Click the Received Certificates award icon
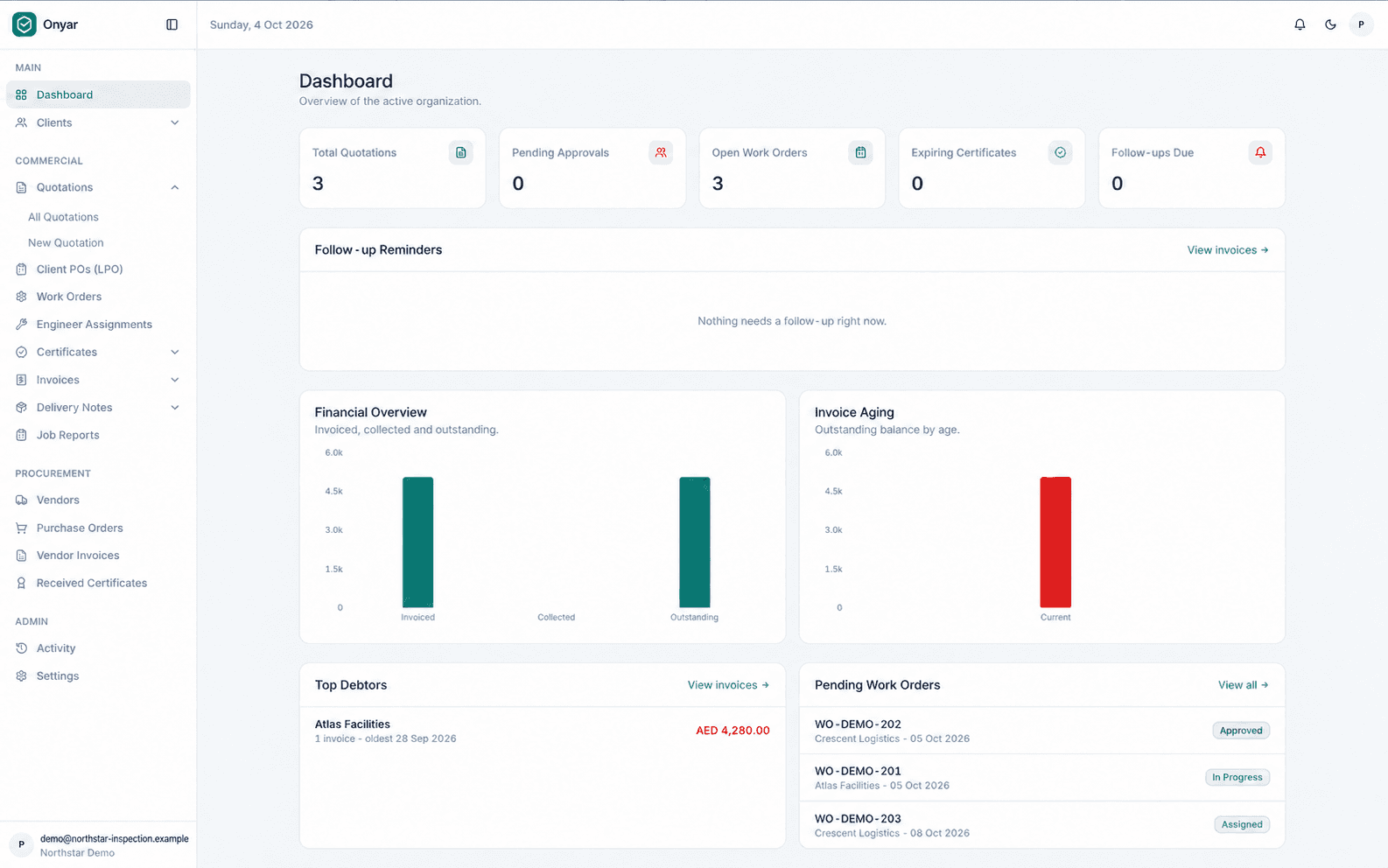The height and width of the screenshot is (868, 1388). (x=22, y=583)
